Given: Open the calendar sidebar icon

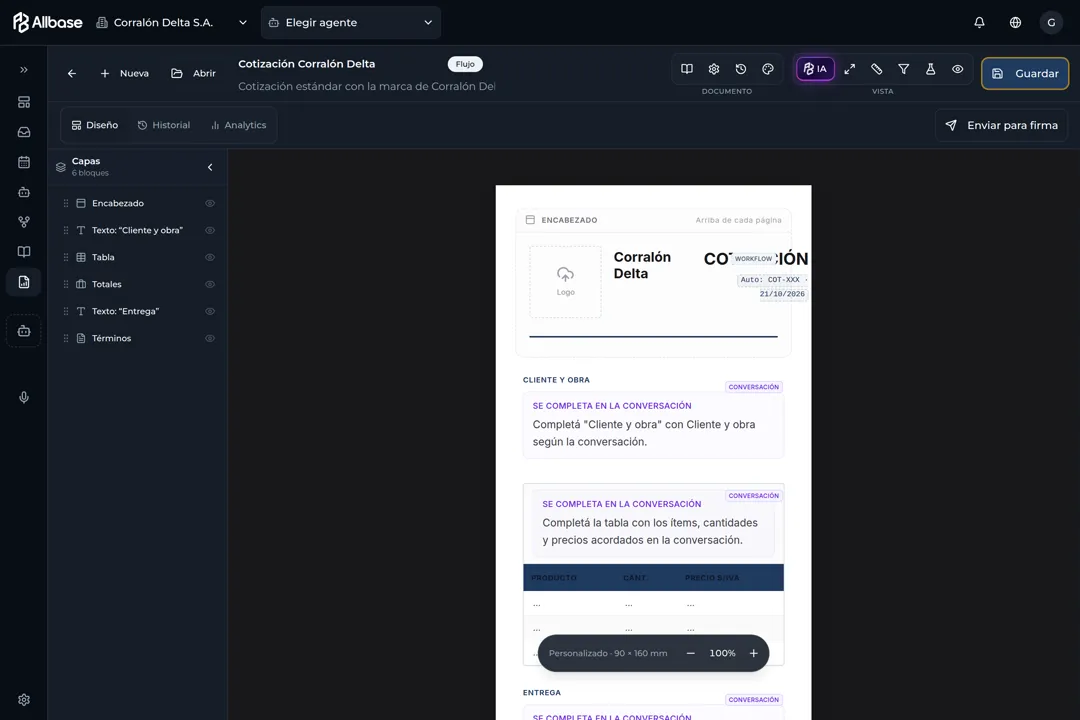Looking at the screenshot, I should pyautogui.click(x=23, y=162).
